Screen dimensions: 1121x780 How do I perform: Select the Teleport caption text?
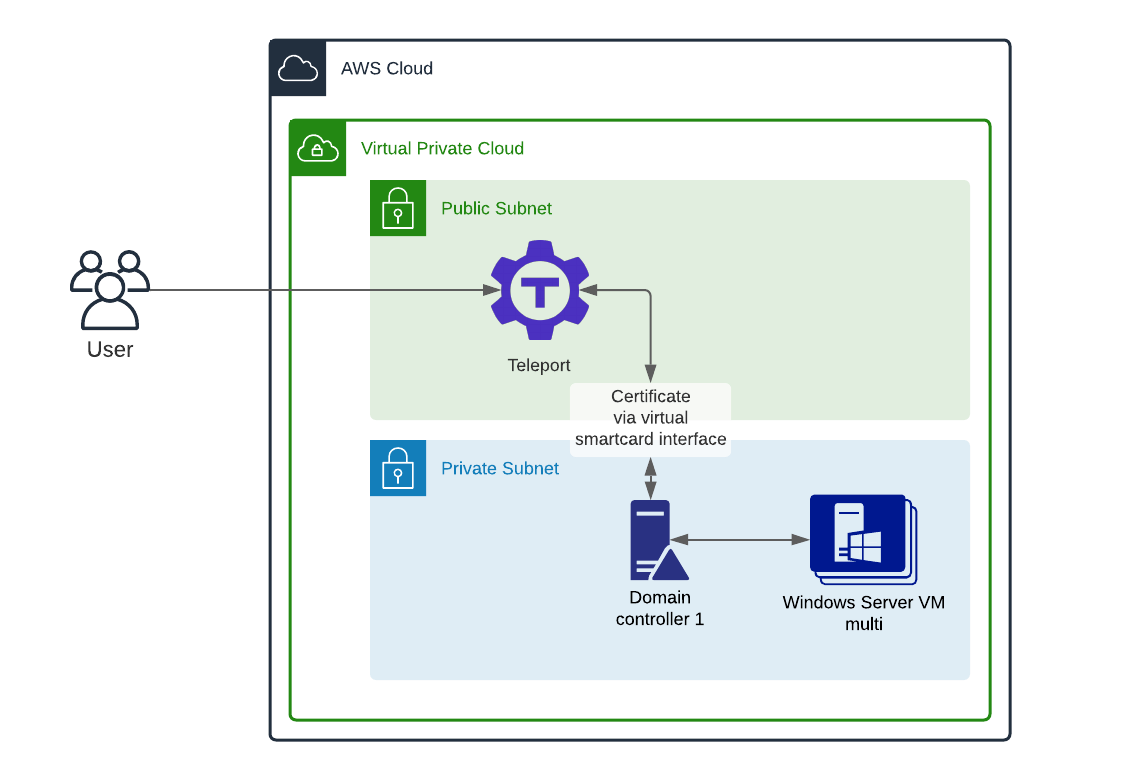click(539, 365)
